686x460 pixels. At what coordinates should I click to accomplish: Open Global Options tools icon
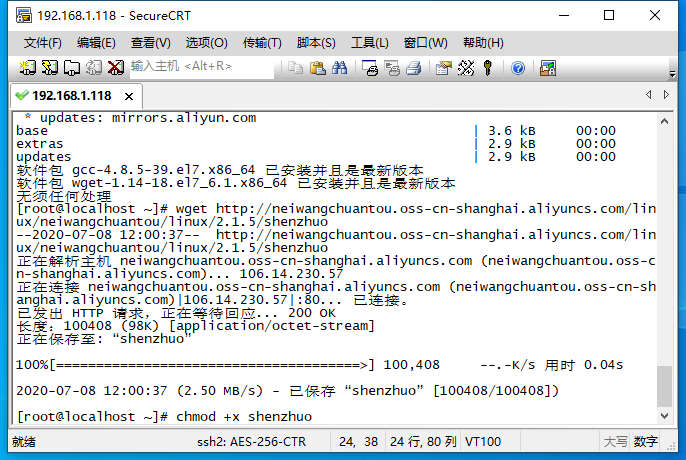[x=466, y=68]
